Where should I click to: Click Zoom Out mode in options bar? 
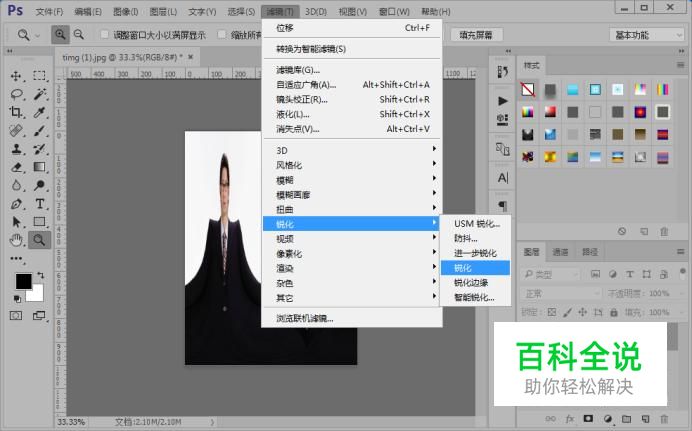point(79,34)
